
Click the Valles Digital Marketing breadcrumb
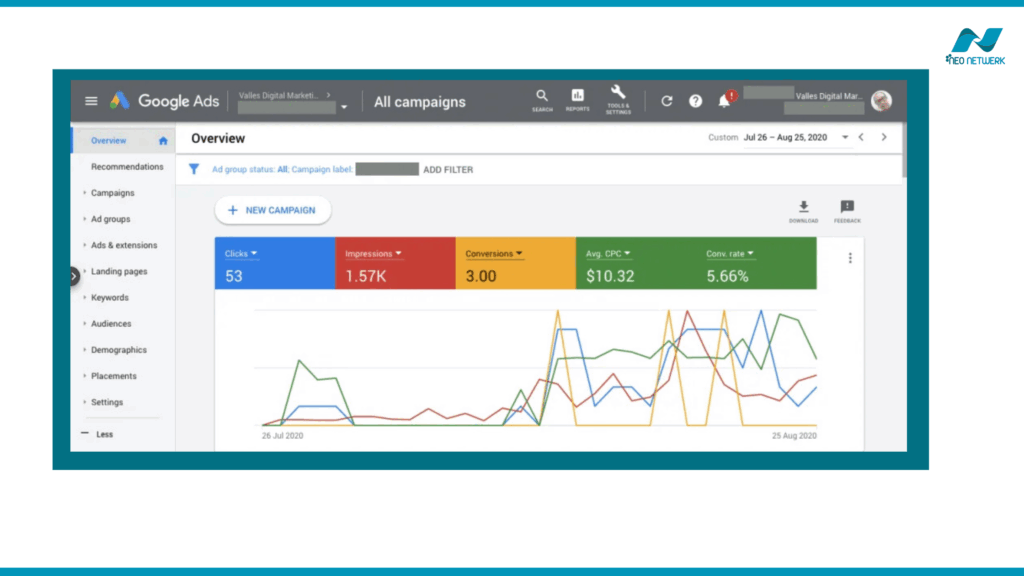click(x=279, y=95)
